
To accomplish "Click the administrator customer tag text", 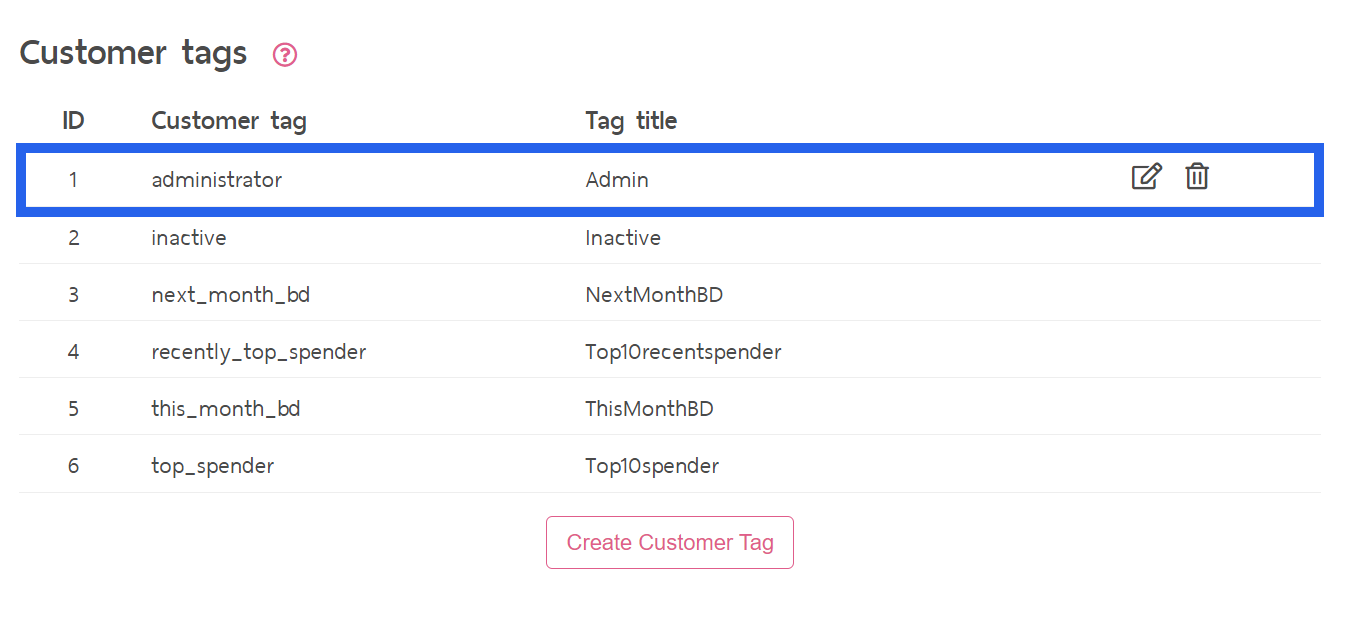I will 217,180.
